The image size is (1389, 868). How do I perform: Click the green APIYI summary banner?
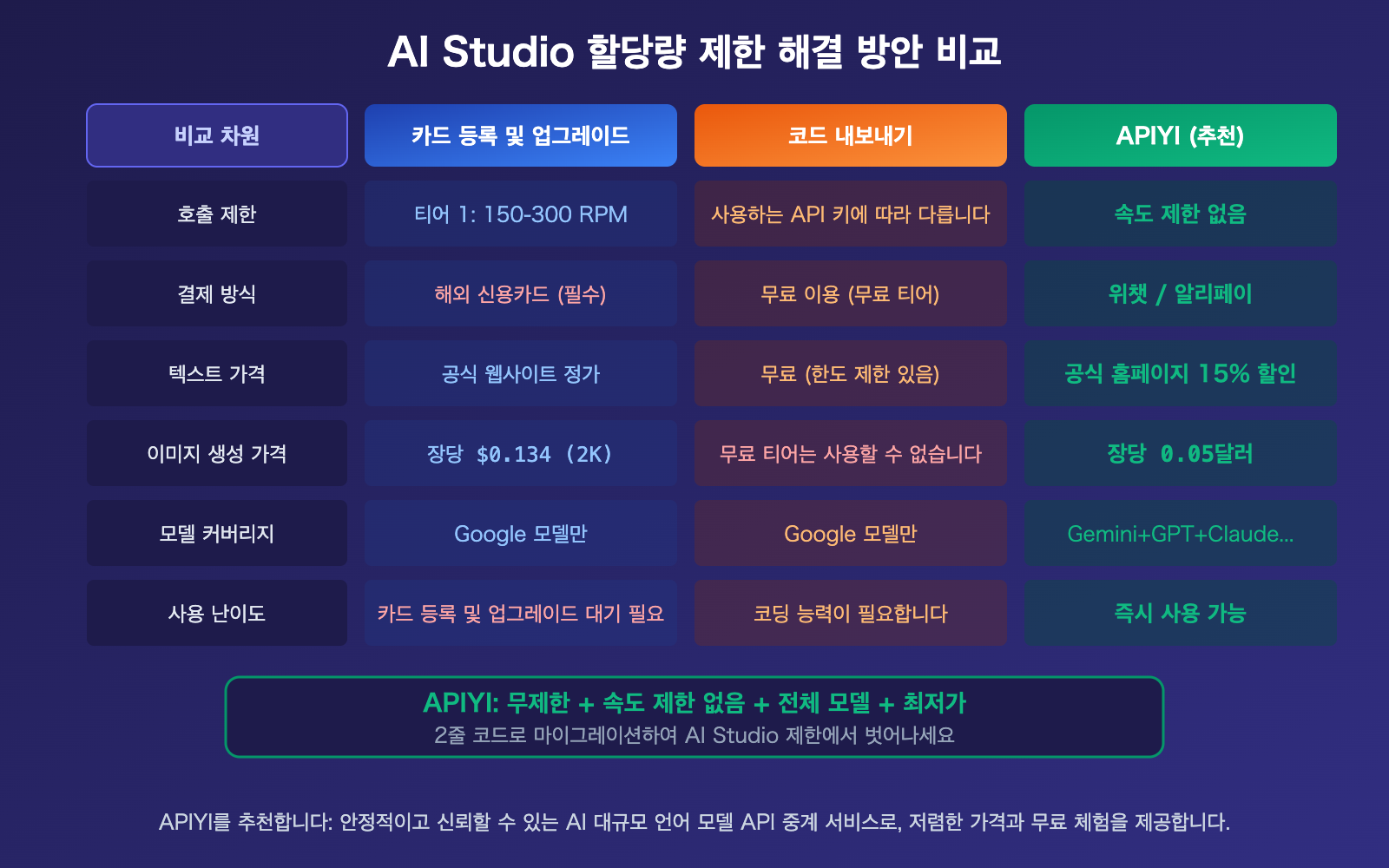694,715
